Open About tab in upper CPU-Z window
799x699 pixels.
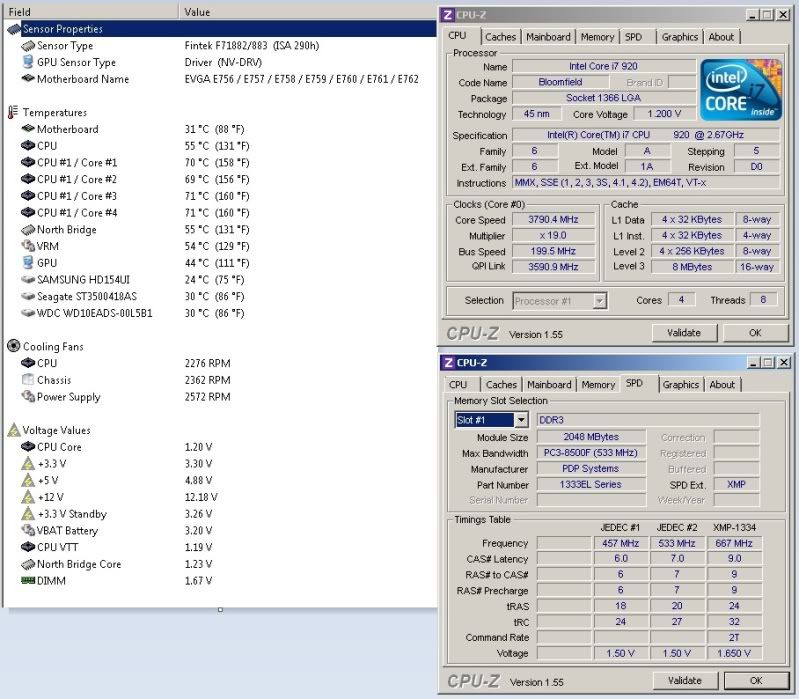[x=721, y=37]
